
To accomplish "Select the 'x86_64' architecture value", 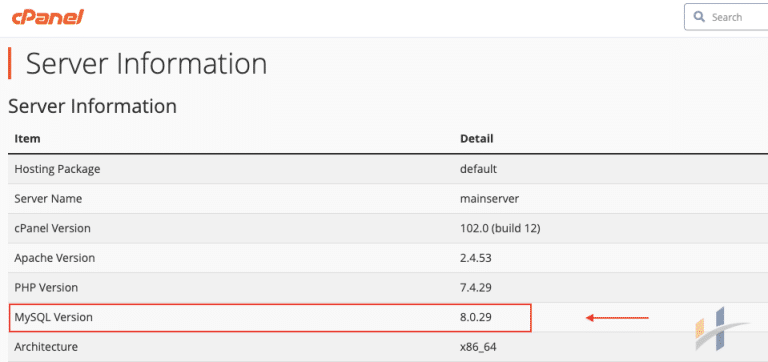I will [x=478, y=347].
